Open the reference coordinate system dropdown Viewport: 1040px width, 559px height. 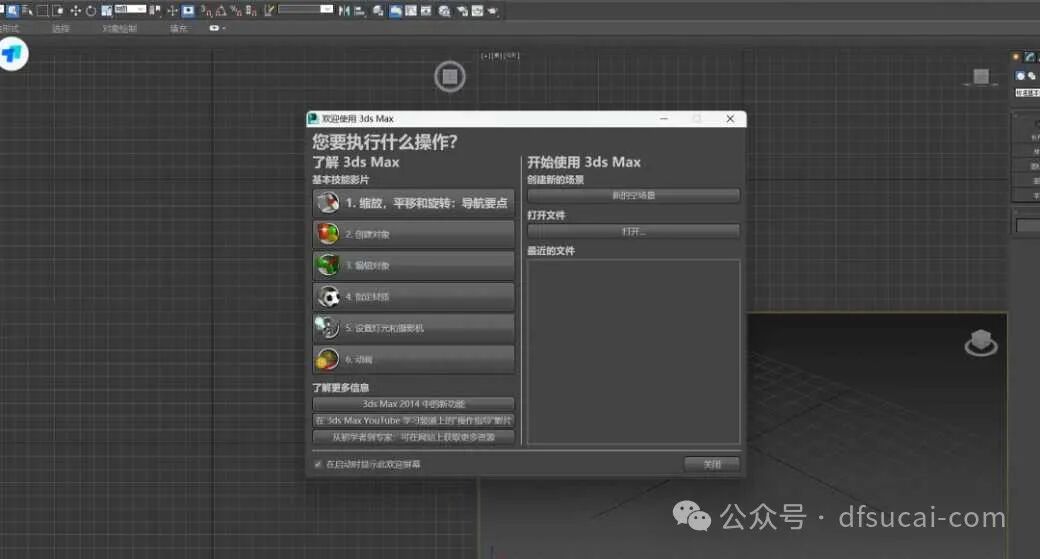click(131, 9)
